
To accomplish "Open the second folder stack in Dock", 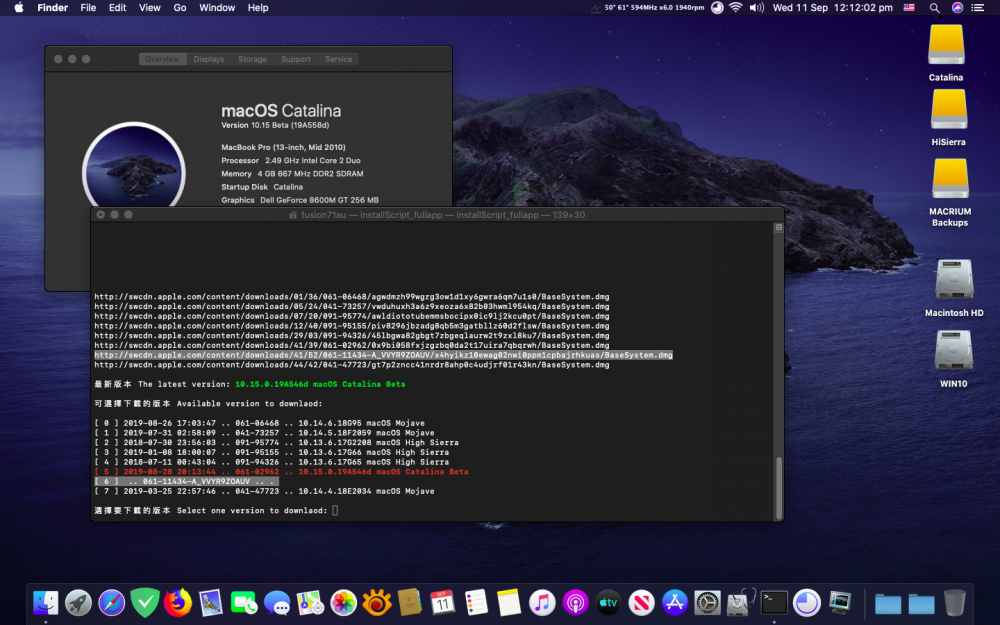I will 922,603.
